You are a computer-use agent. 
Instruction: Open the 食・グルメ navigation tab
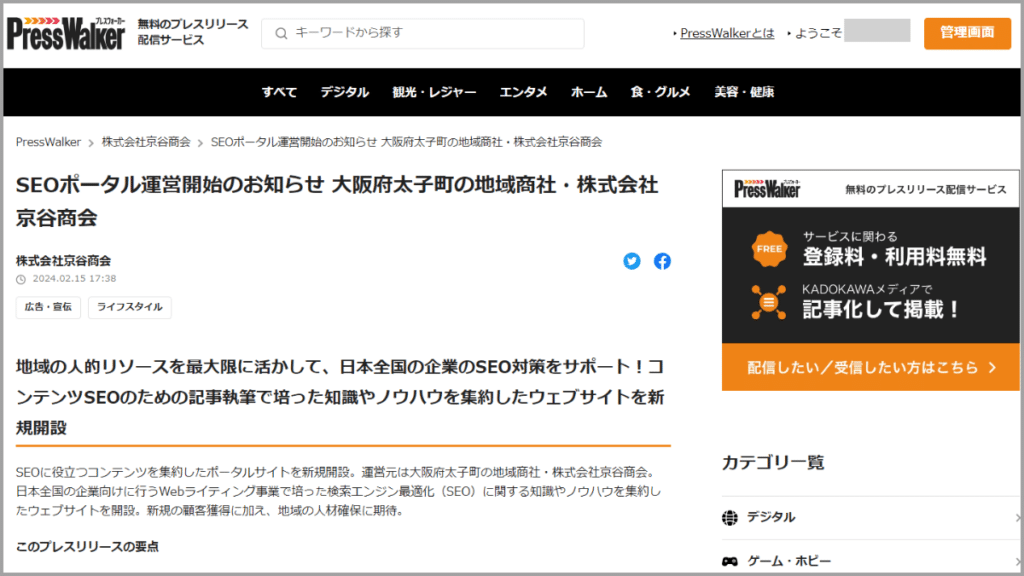pyautogui.click(x=660, y=92)
